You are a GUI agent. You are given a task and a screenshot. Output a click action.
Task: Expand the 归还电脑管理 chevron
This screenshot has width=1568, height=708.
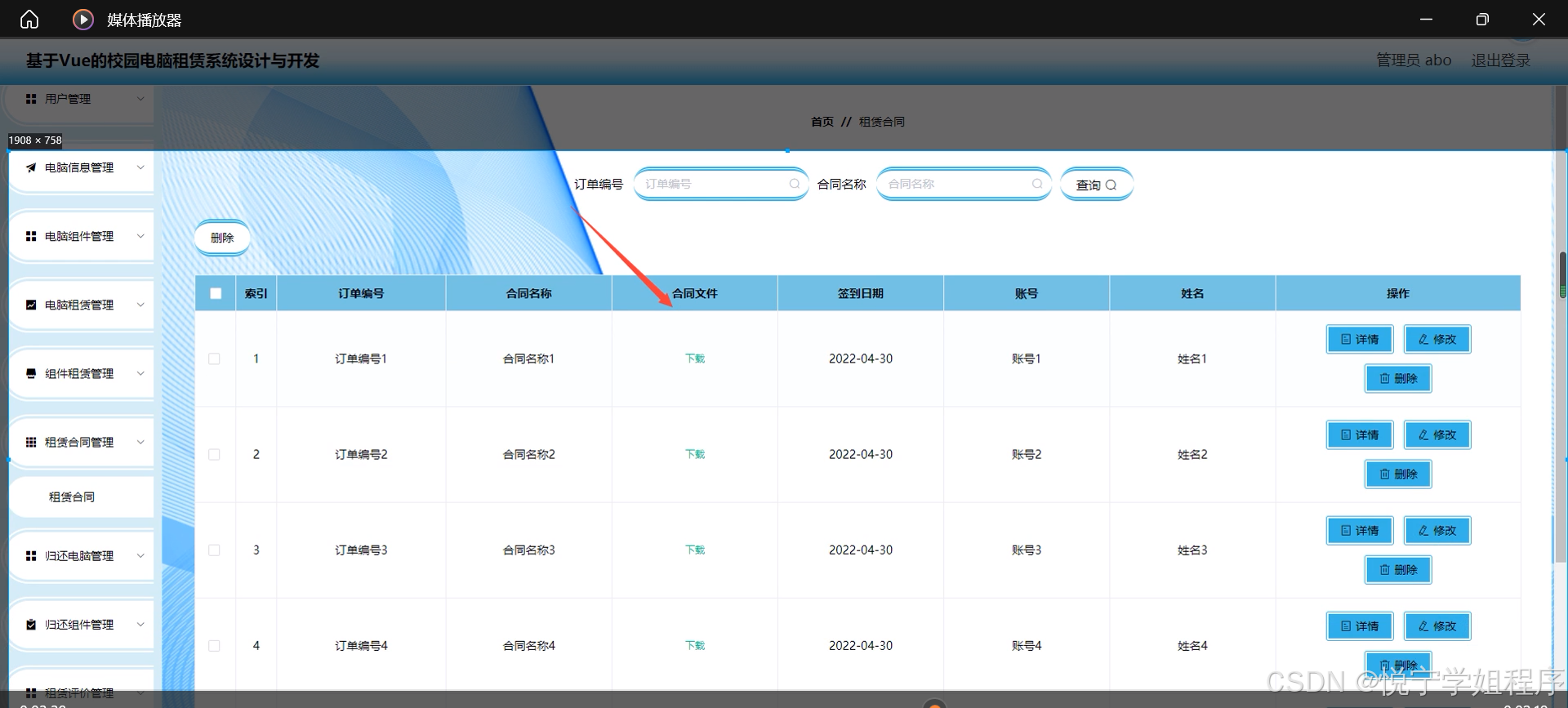coord(140,555)
